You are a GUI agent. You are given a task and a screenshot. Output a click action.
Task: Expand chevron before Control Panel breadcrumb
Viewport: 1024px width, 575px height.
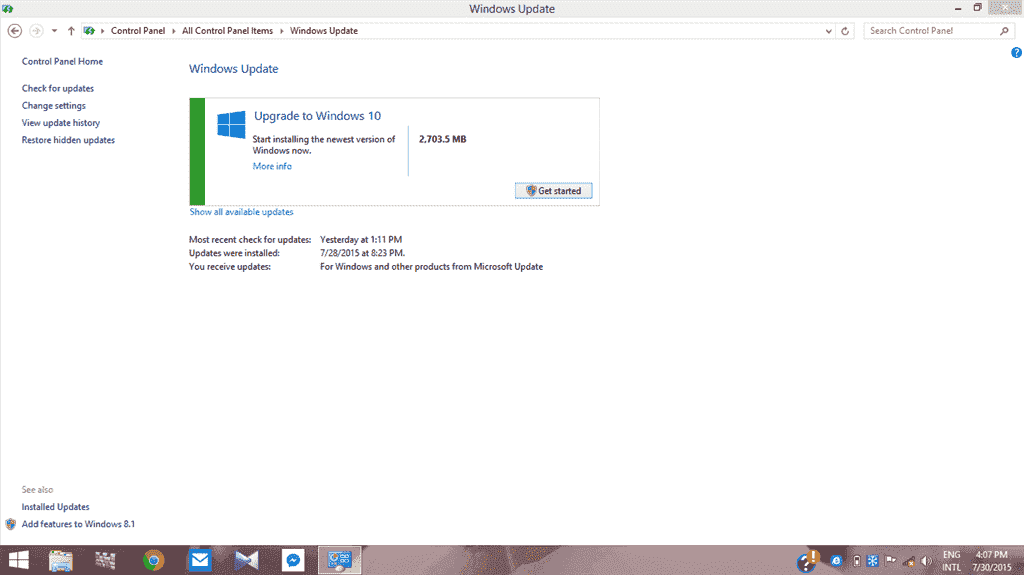(103, 31)
